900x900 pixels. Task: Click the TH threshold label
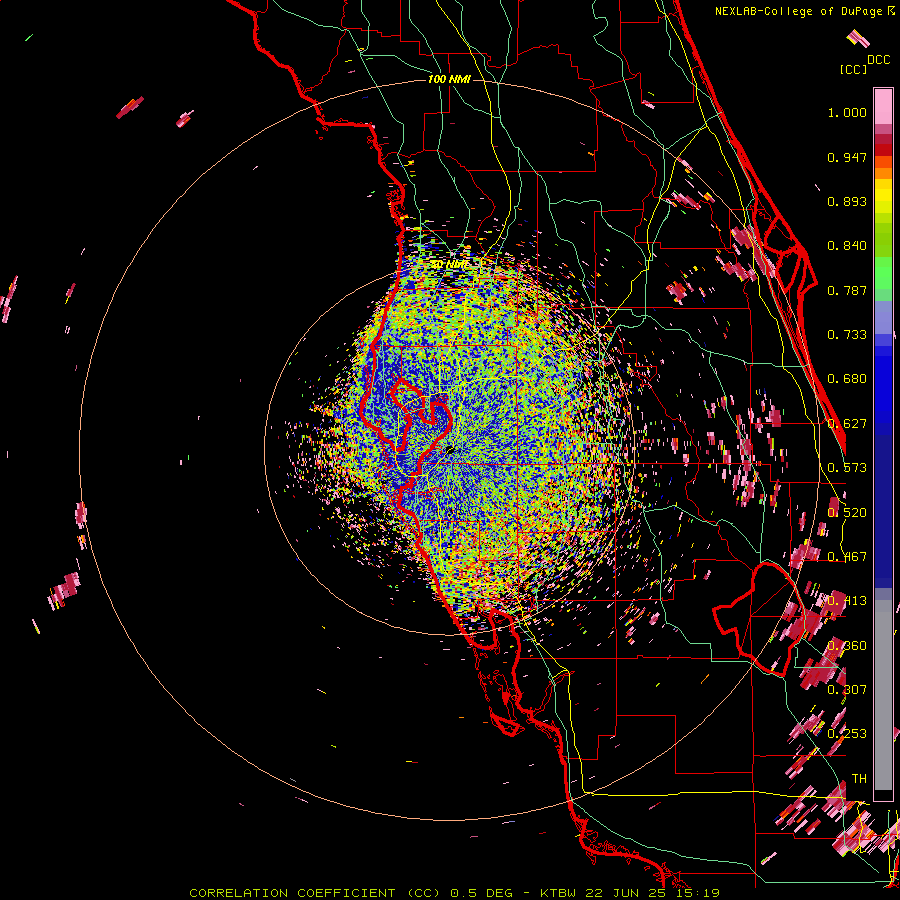pyautogui.click(x=859, y=779)
